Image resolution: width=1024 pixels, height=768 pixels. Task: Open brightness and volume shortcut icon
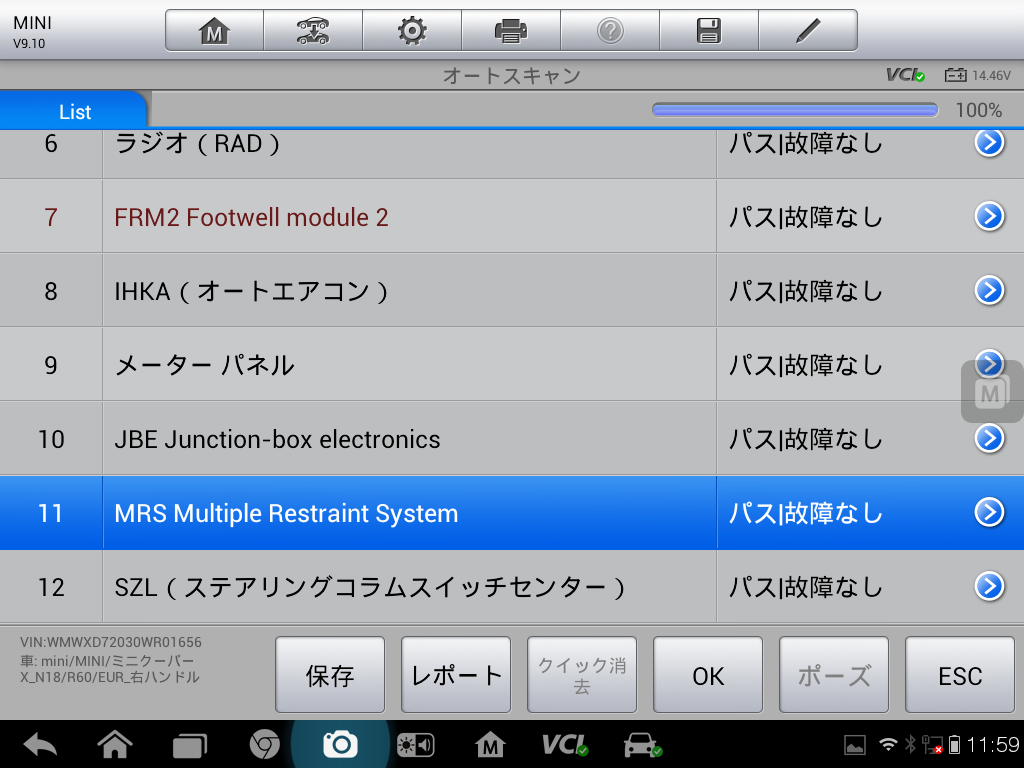(x=415, y=744)
